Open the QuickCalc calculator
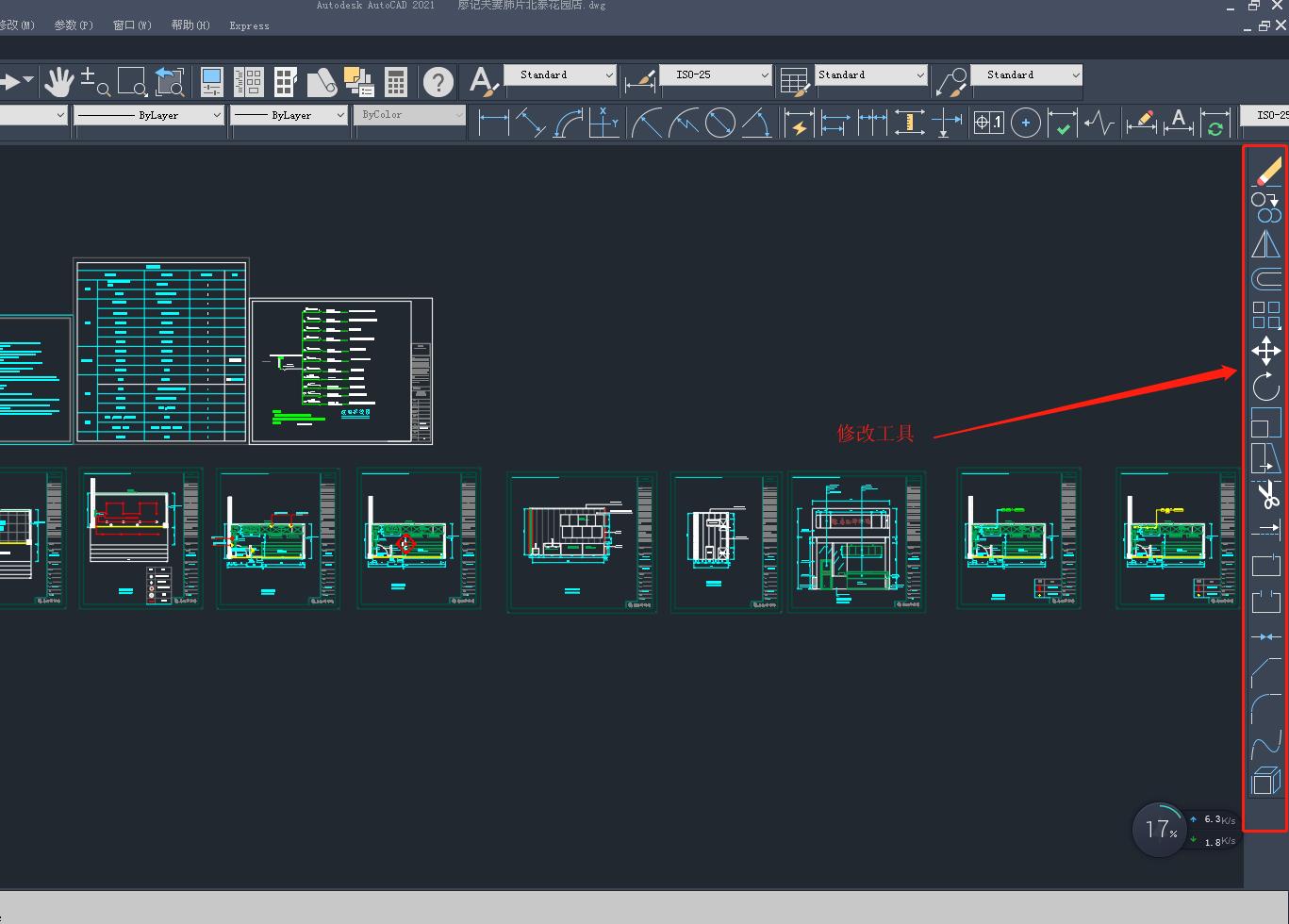 [396, 82]
